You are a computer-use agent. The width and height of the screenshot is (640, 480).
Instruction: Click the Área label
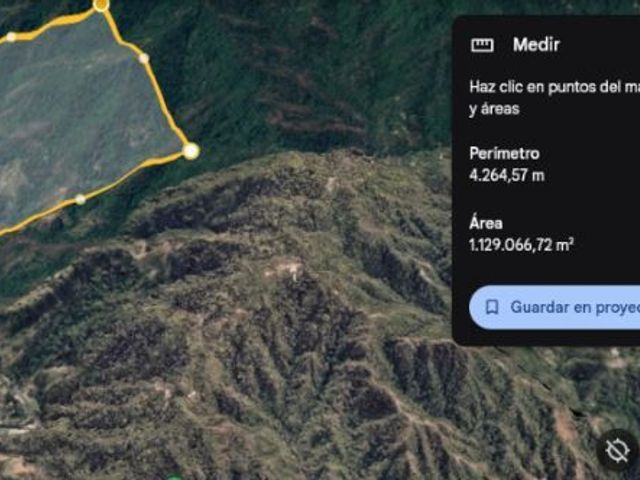486,223
